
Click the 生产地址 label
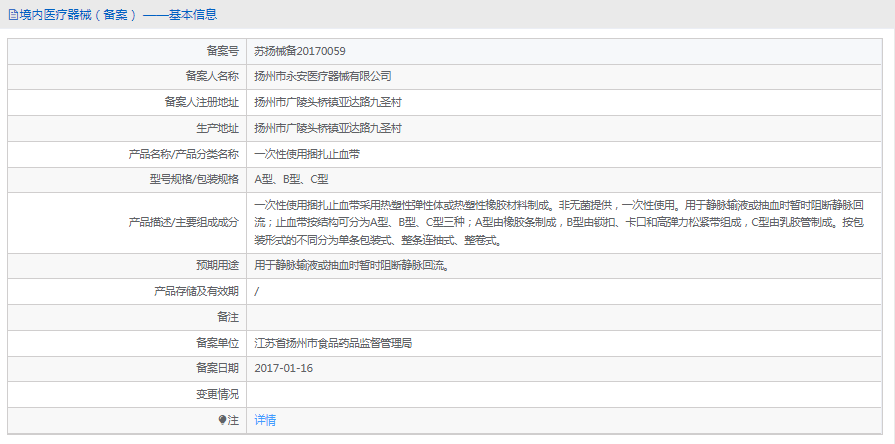click(x=217, y=128)
